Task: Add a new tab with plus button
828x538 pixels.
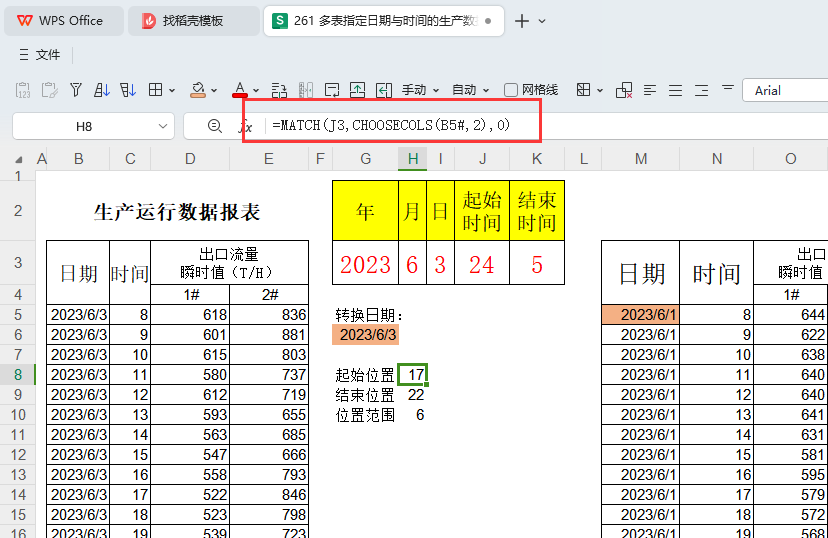Action: click(522, 21)
